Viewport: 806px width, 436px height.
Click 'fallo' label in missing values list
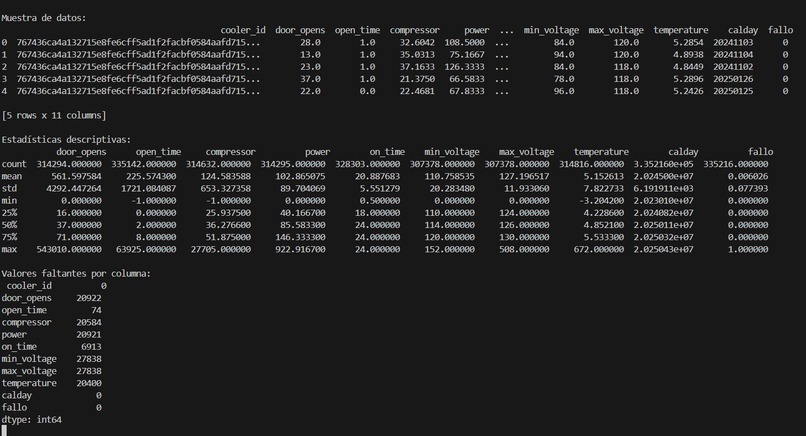point(14,408)
